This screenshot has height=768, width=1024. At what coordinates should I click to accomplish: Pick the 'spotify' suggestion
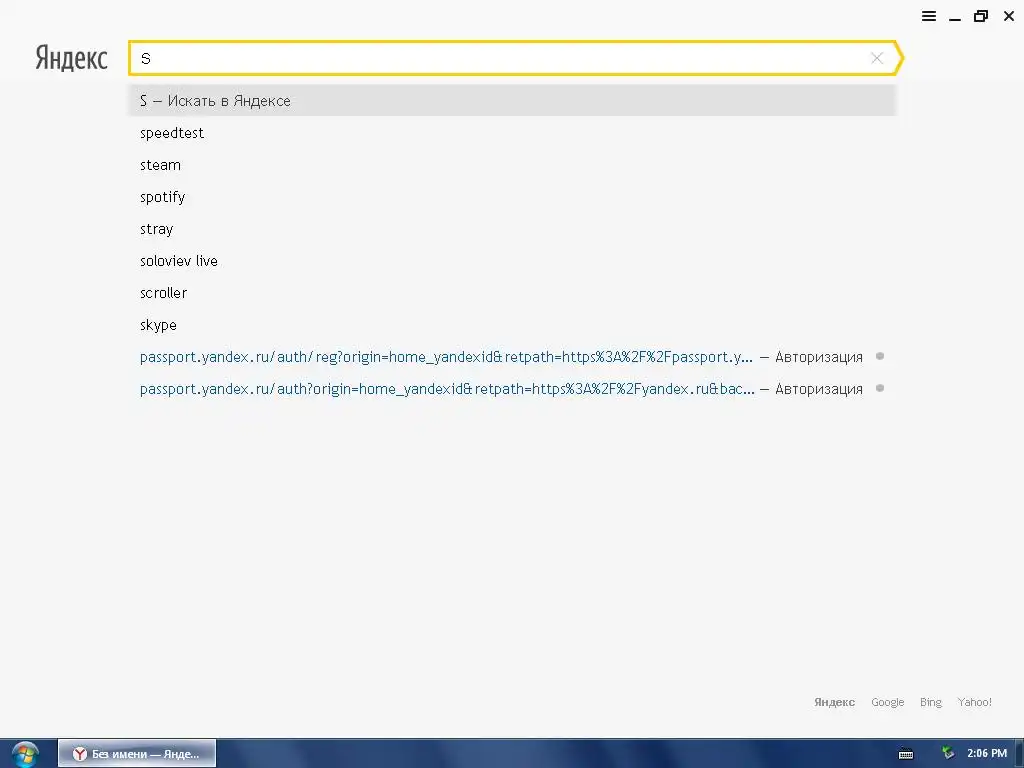[163, 197]
